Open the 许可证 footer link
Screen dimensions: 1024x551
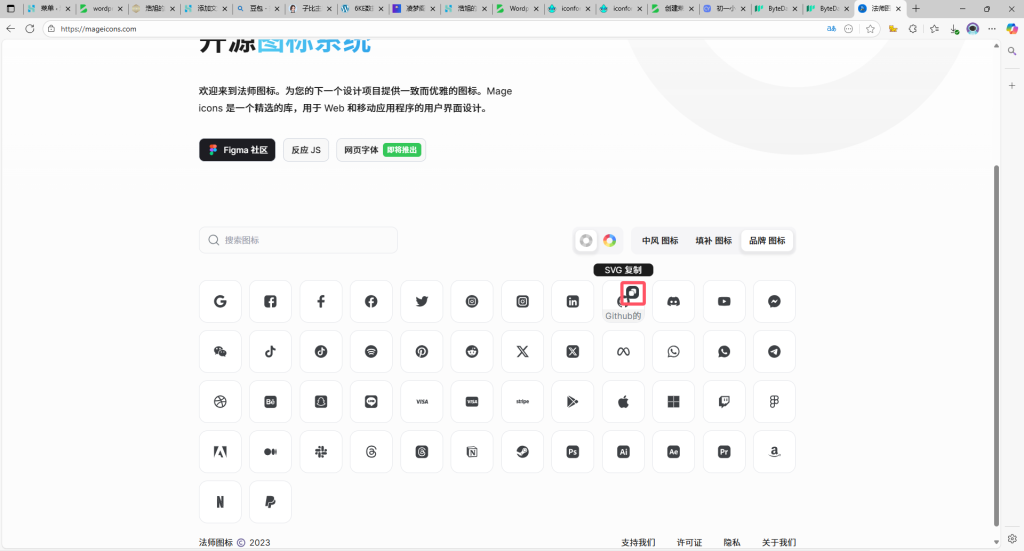[x=689, y=542]
